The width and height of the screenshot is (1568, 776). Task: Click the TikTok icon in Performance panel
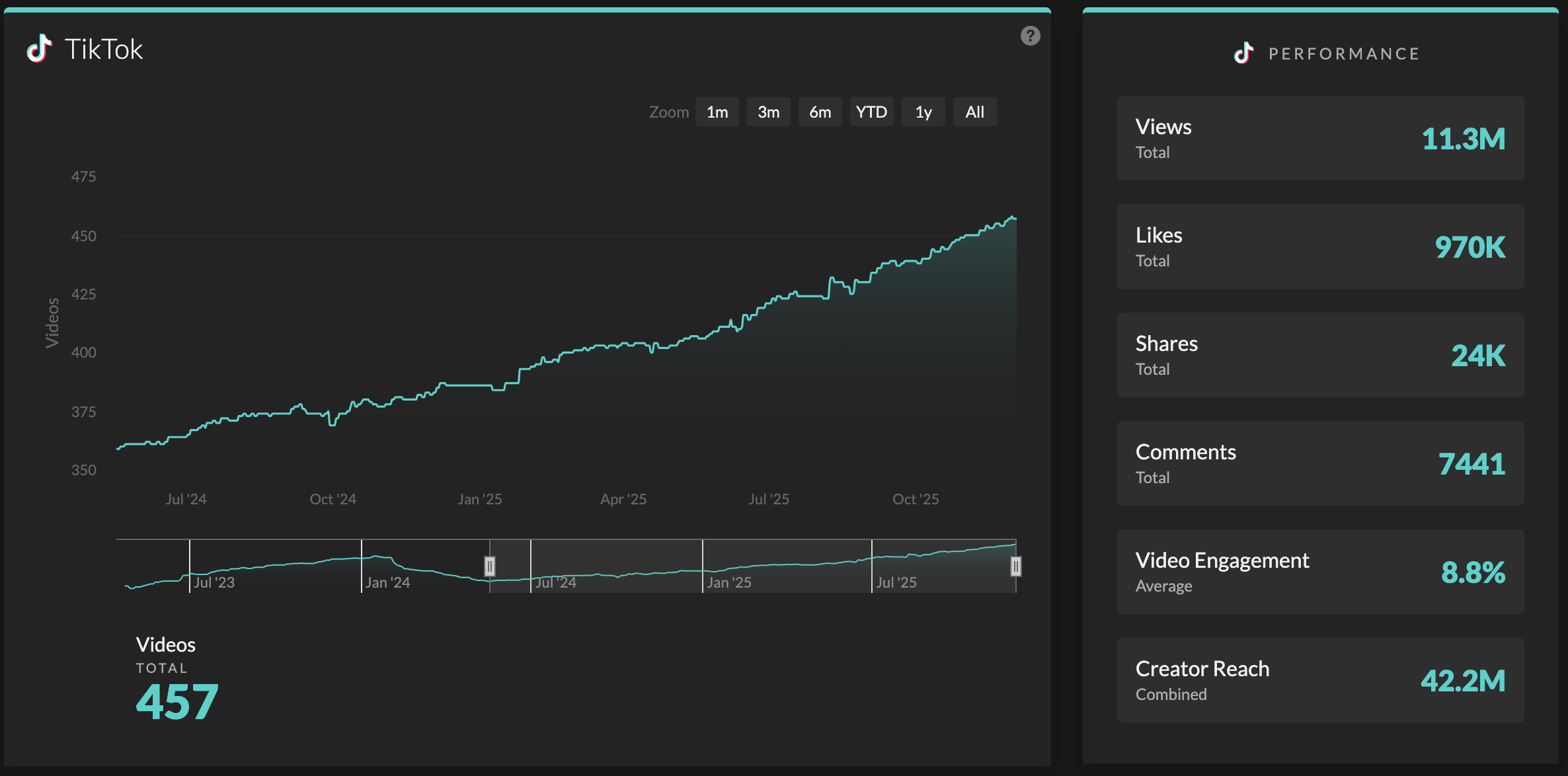1243,53
